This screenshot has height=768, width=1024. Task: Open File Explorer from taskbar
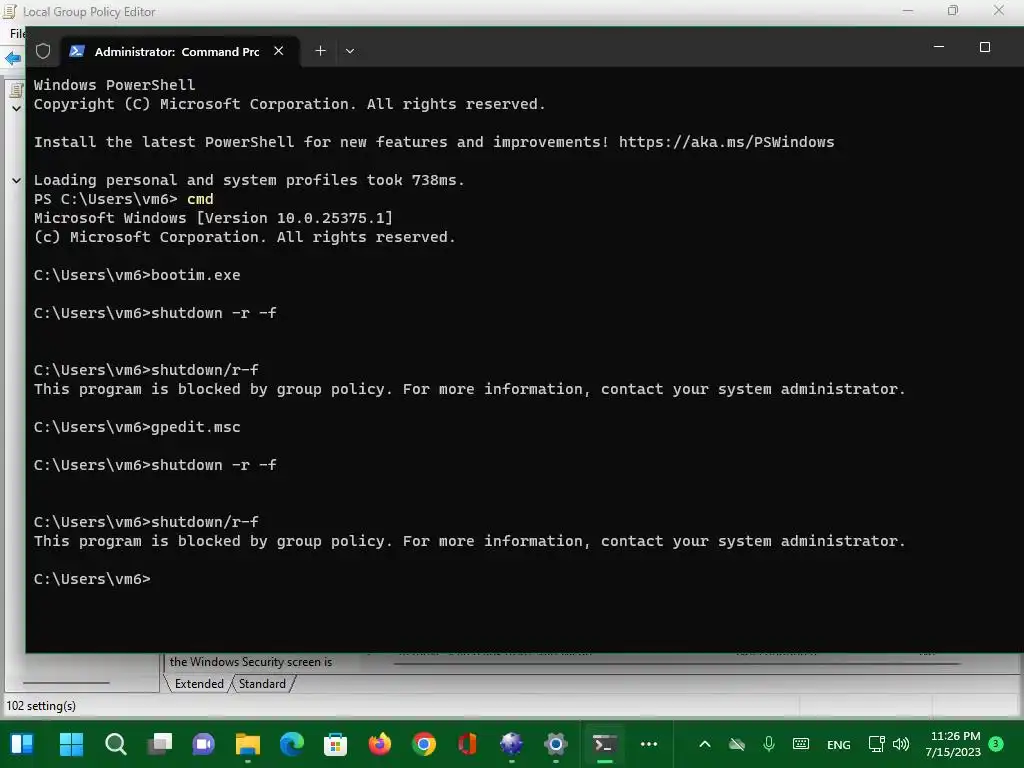tap(248, 744)
